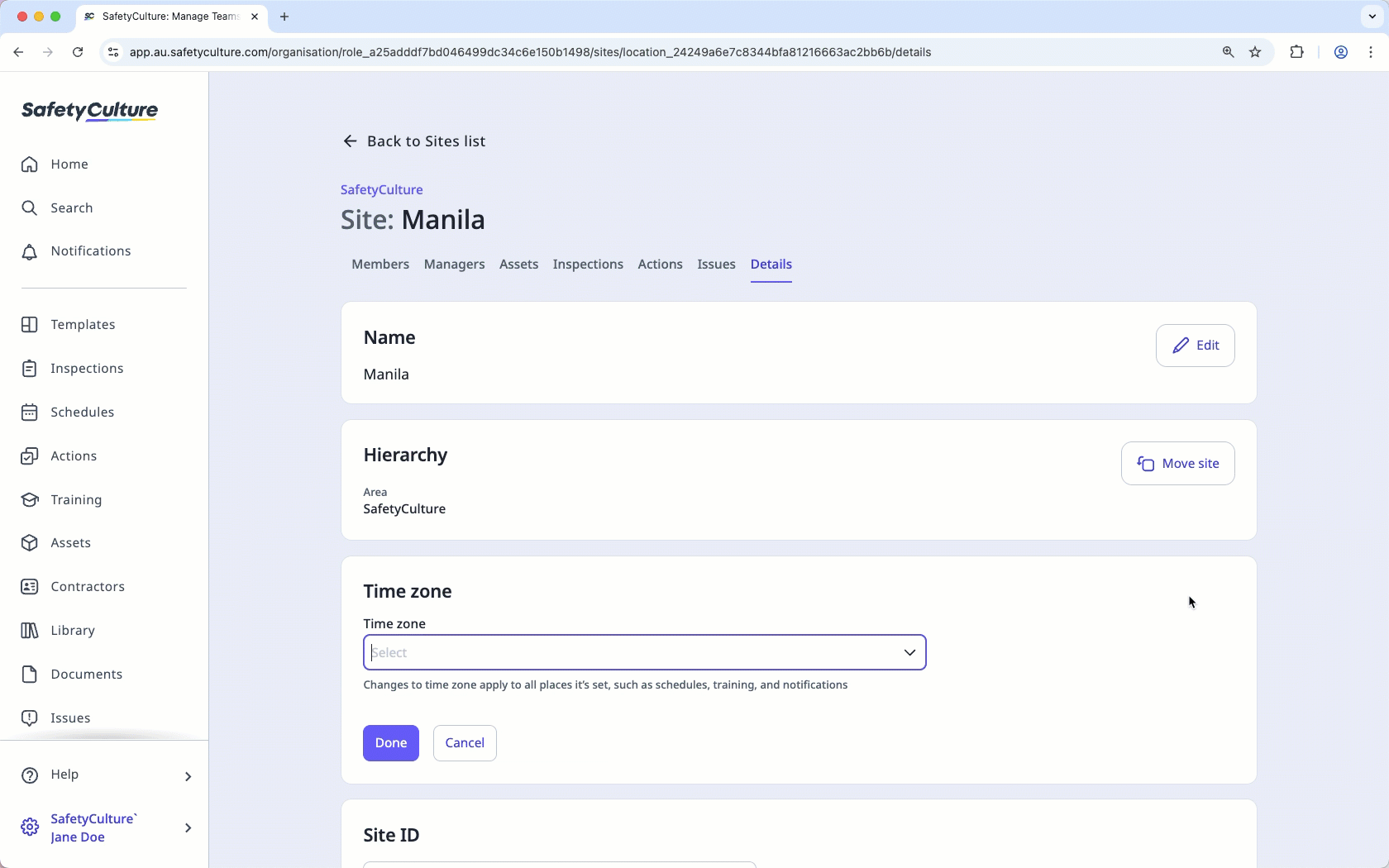Click the Site ID section heading
This screenshot has width=1389, height=868.
pos(392,836)
